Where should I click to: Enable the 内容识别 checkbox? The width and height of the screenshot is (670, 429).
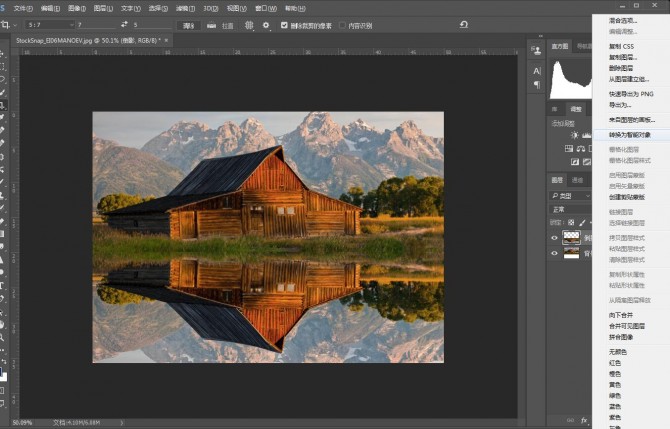[342, 24]
